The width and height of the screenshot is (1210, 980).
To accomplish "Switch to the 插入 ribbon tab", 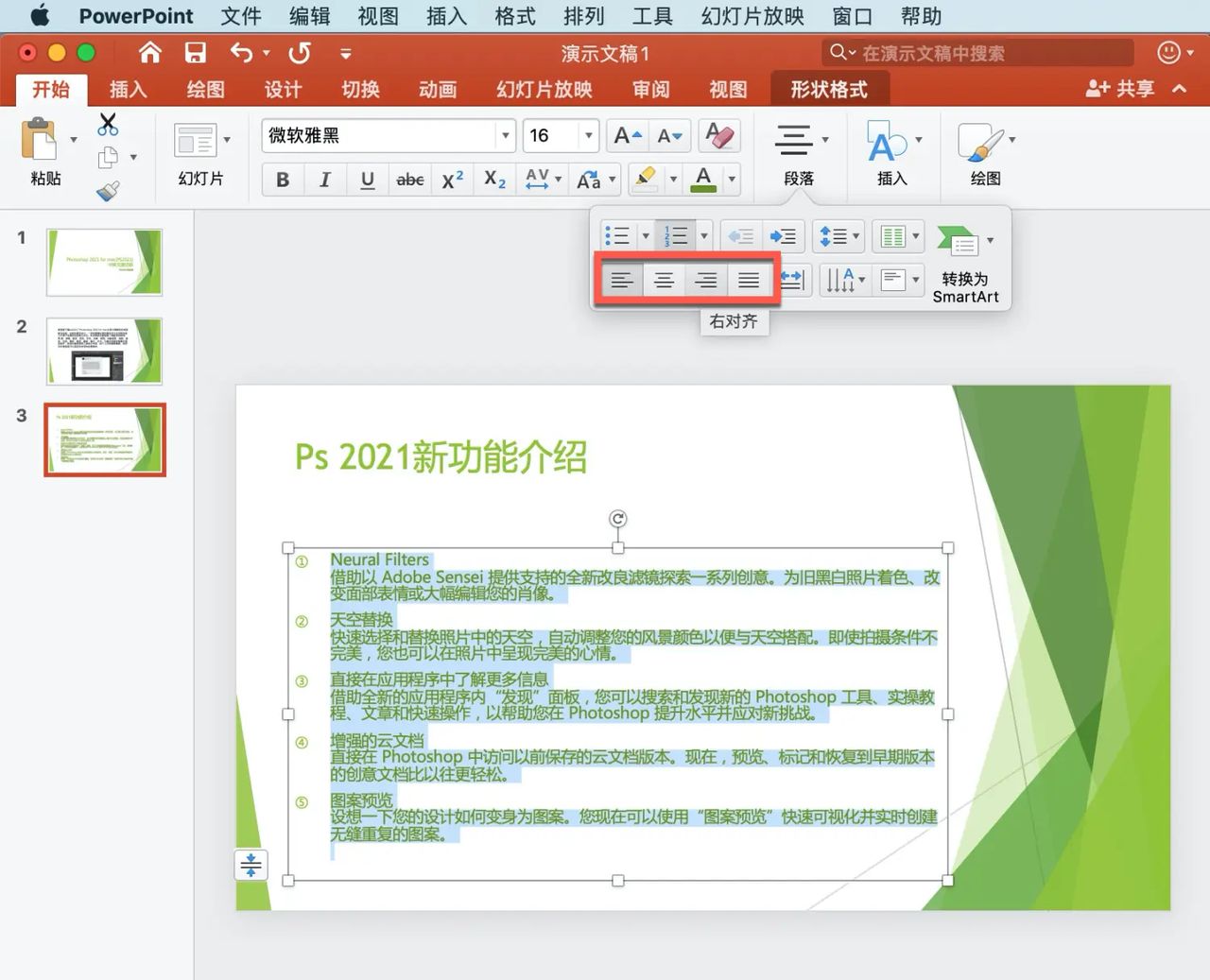I will 128,90.
